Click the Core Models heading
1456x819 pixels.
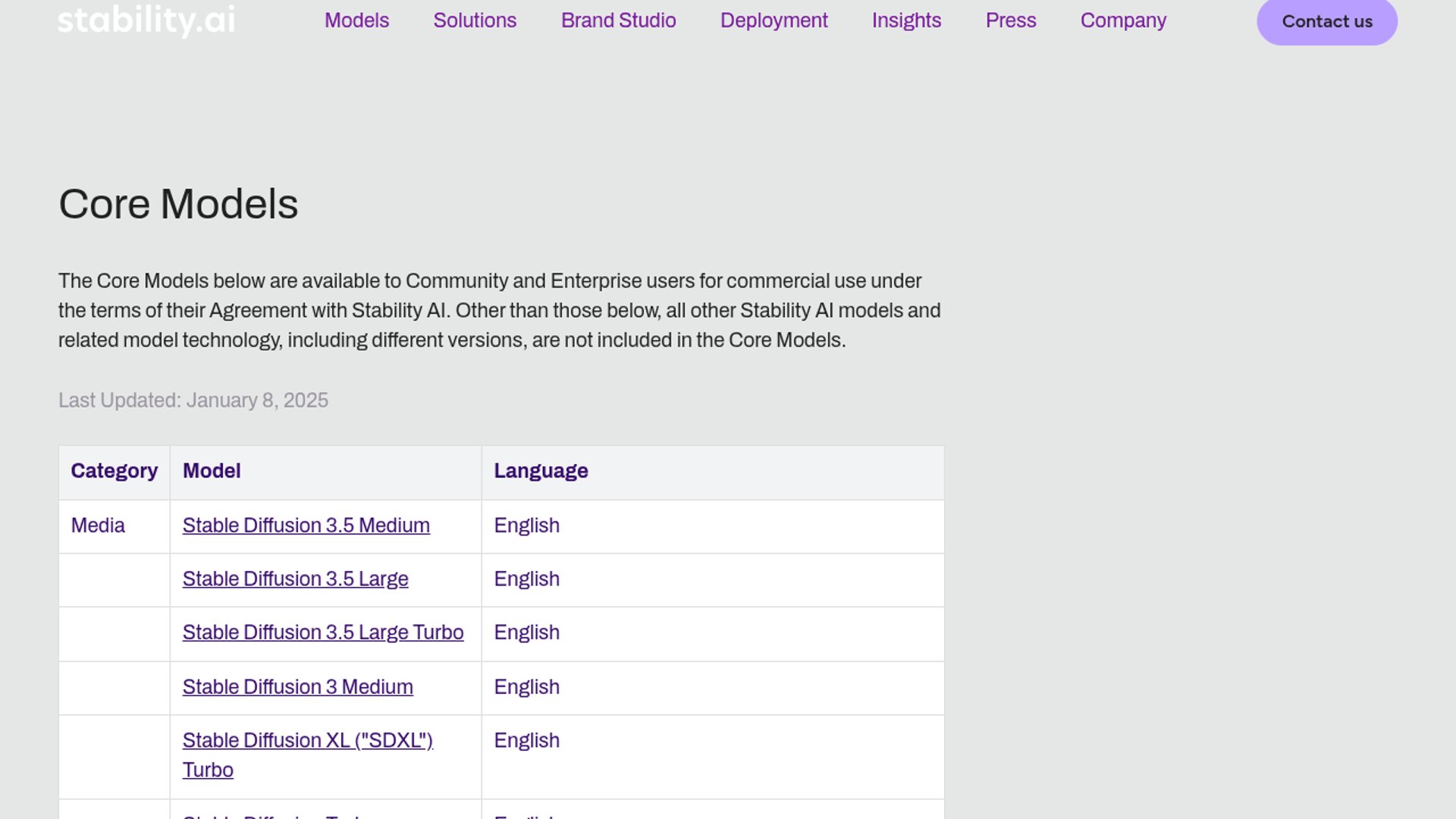pos(178,204)
